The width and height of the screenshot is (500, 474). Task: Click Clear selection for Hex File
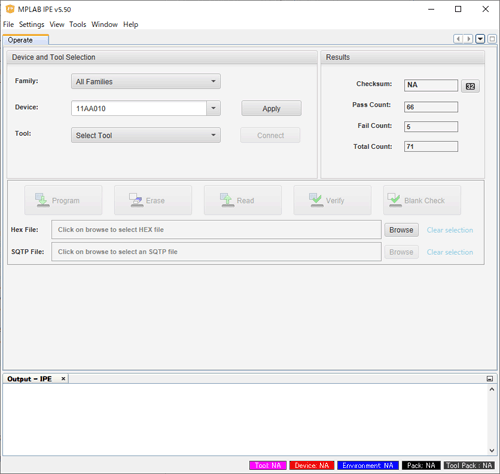click(x=450, y=230)
